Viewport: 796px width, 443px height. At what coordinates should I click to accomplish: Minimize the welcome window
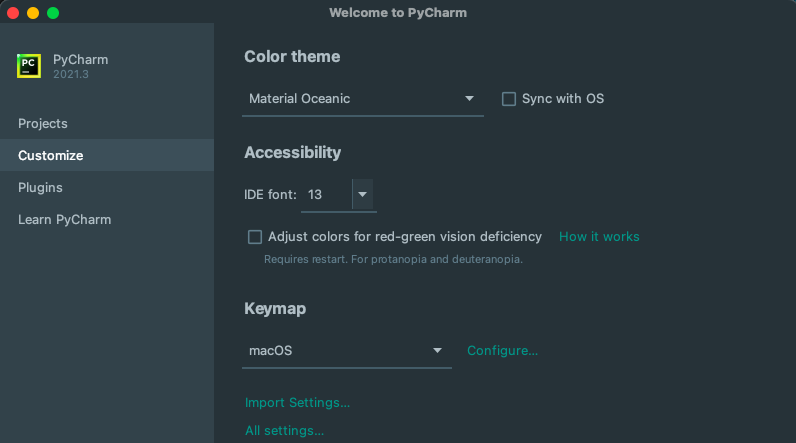tap(33, 13)
